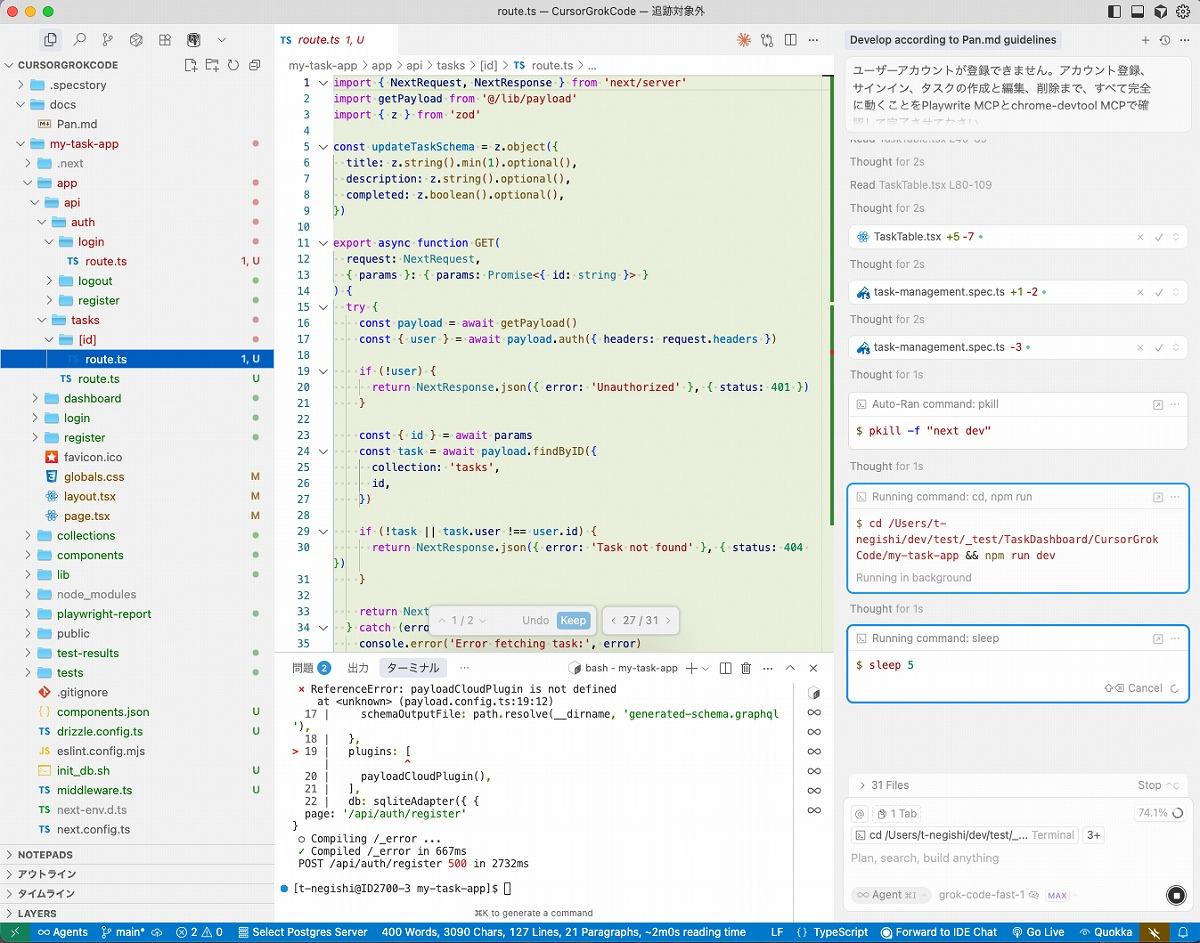Toggle the primary sidebar layout button
1200x943 pixels.
pos(1114,12)
